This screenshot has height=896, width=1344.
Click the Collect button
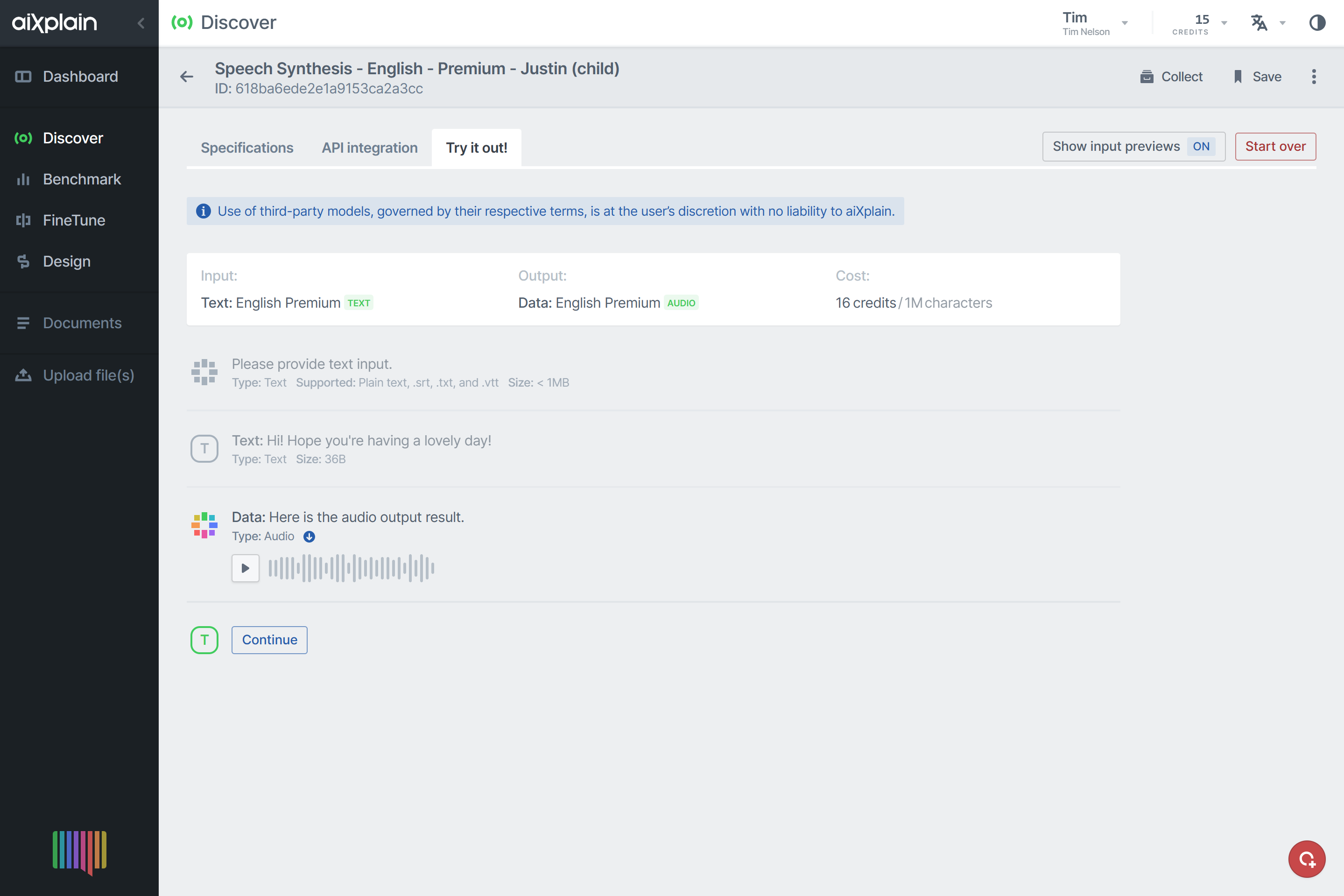click(x=1171, y=77)
